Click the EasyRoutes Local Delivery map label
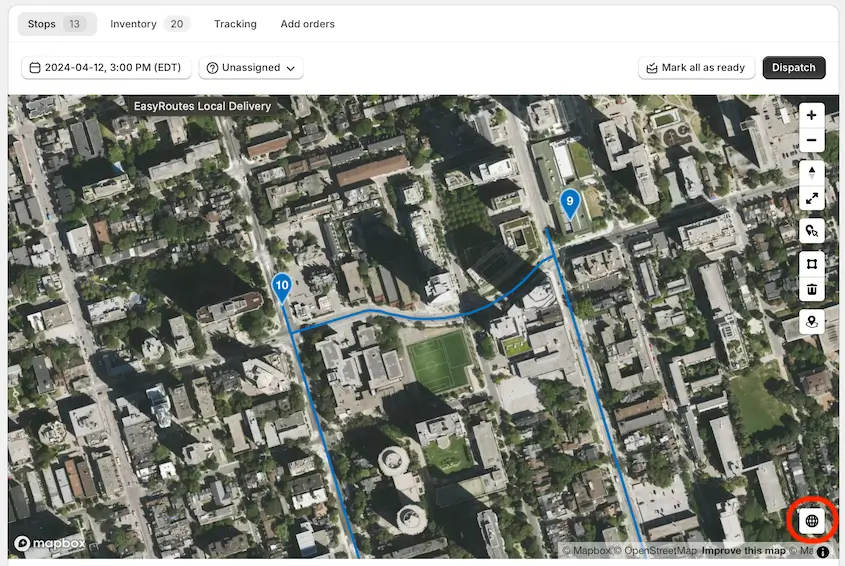Screen dimensions: 845x566 pos(202,106)
